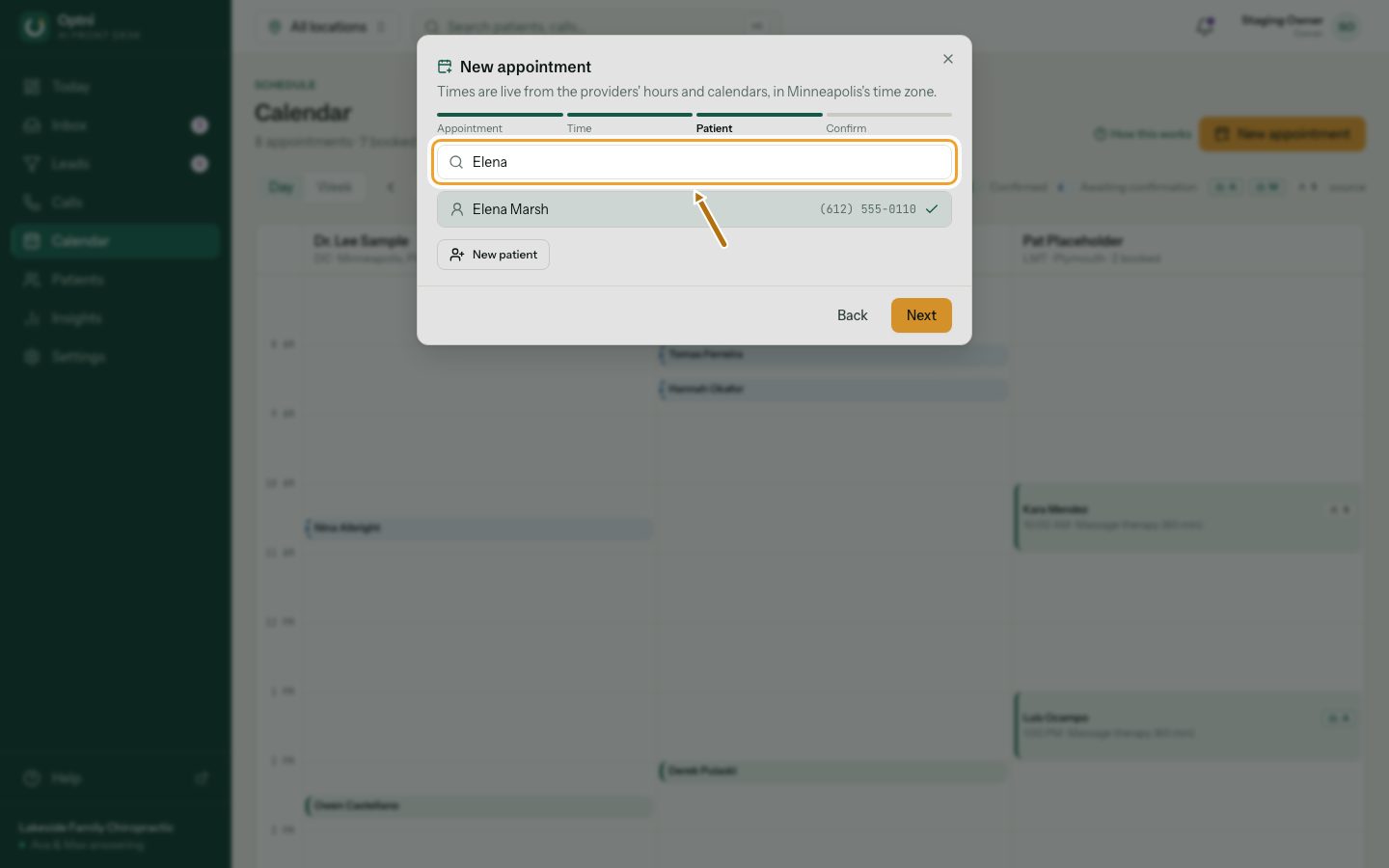
Task: Click the notification bell in the top bar
Action: (1205, 26)
